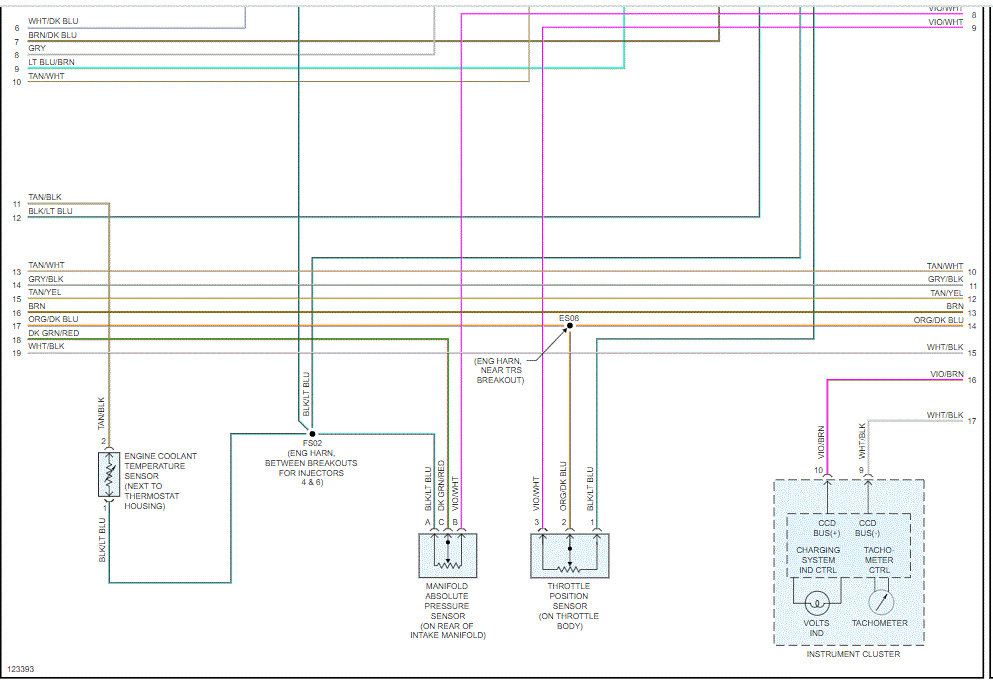The height and width of the screenshot is (681, 993).
Task: Click throttle position sensor pin 3 label
Action: (x=536, y=523)
